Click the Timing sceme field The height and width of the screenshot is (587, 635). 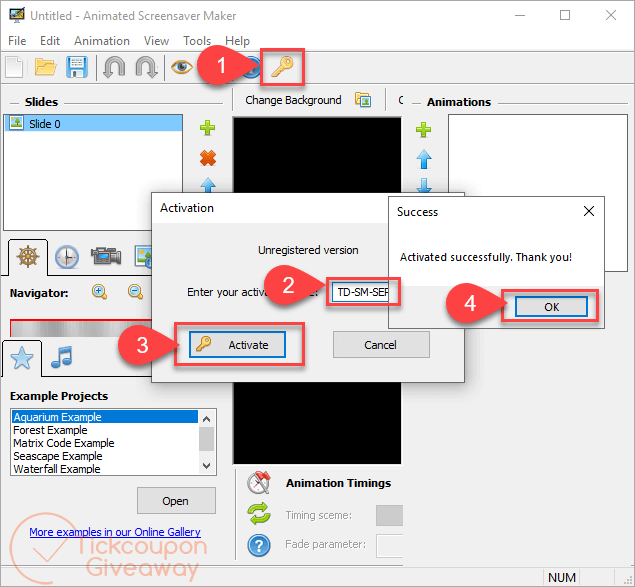tap(389, 515)
